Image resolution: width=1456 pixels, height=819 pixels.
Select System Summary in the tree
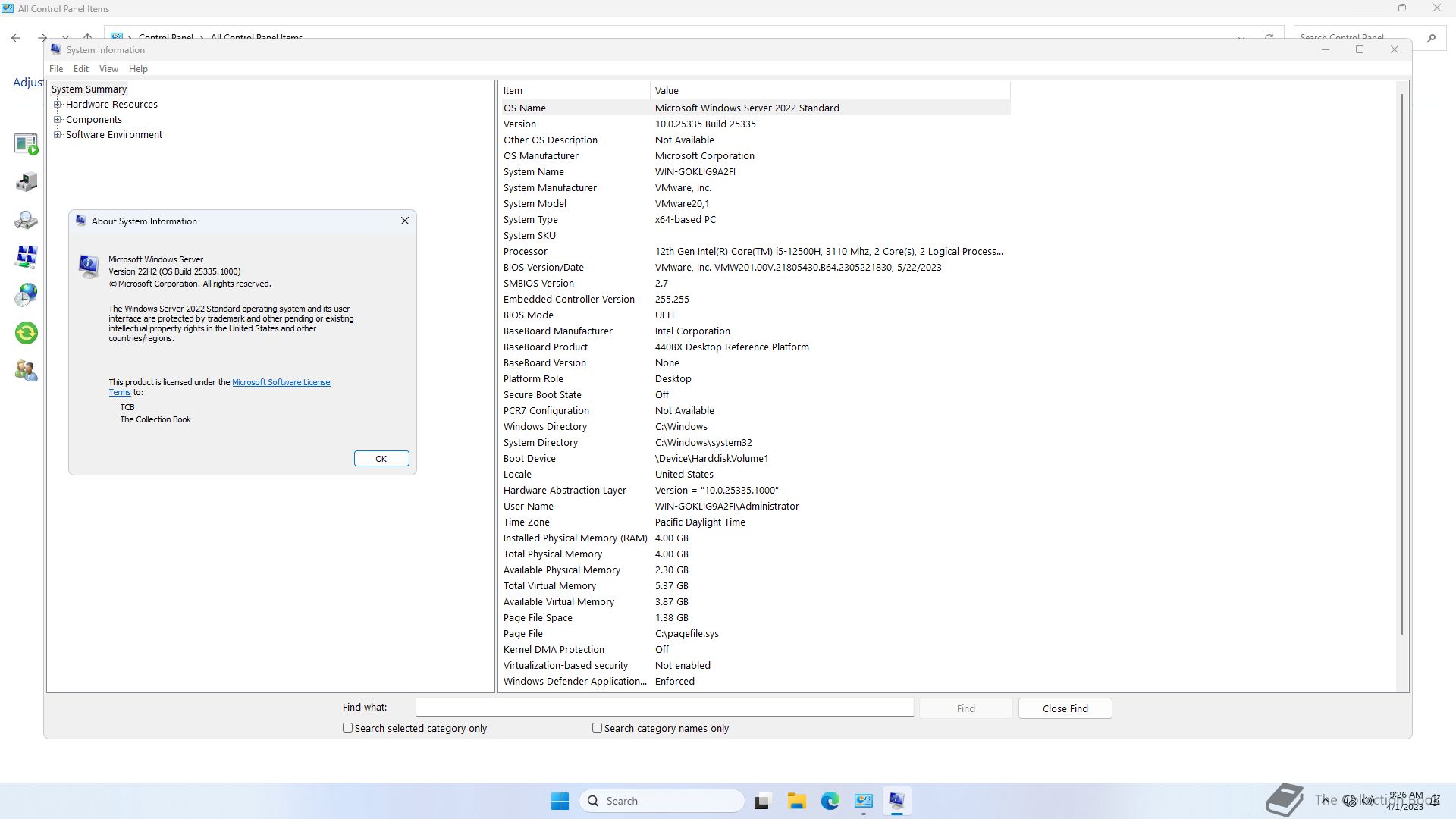tap(89, 89)
